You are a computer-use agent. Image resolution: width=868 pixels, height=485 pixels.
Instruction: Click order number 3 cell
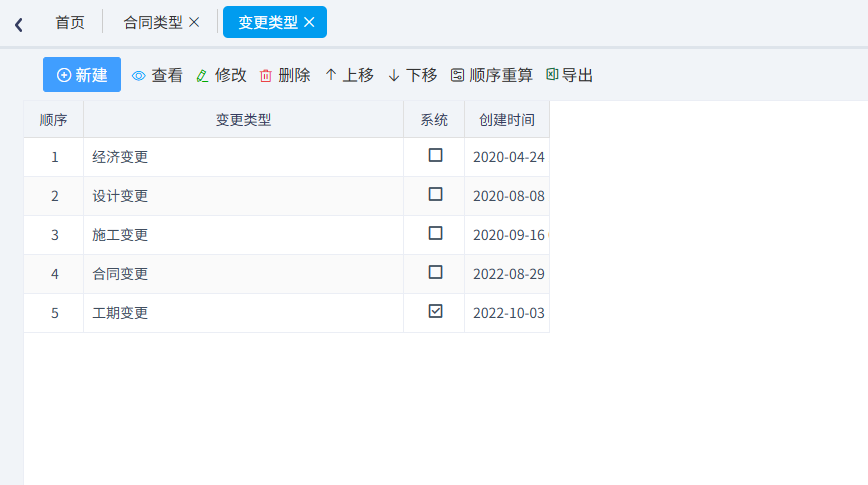(x=54, y=235)
